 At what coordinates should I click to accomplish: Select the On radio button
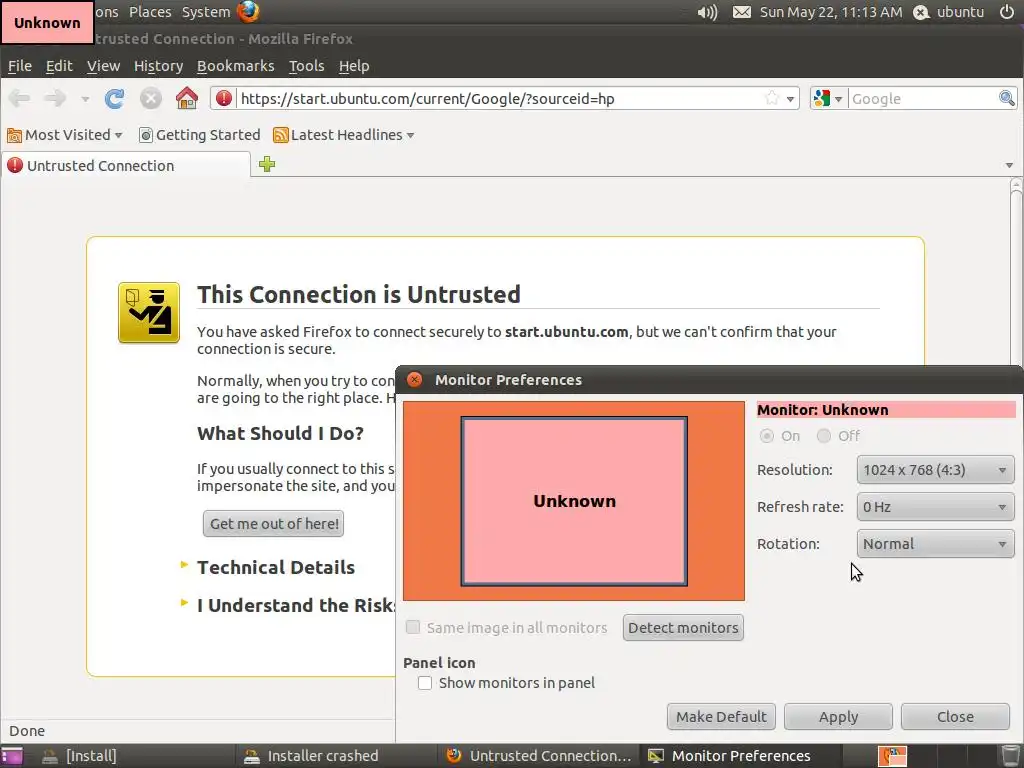coord(767,436)
